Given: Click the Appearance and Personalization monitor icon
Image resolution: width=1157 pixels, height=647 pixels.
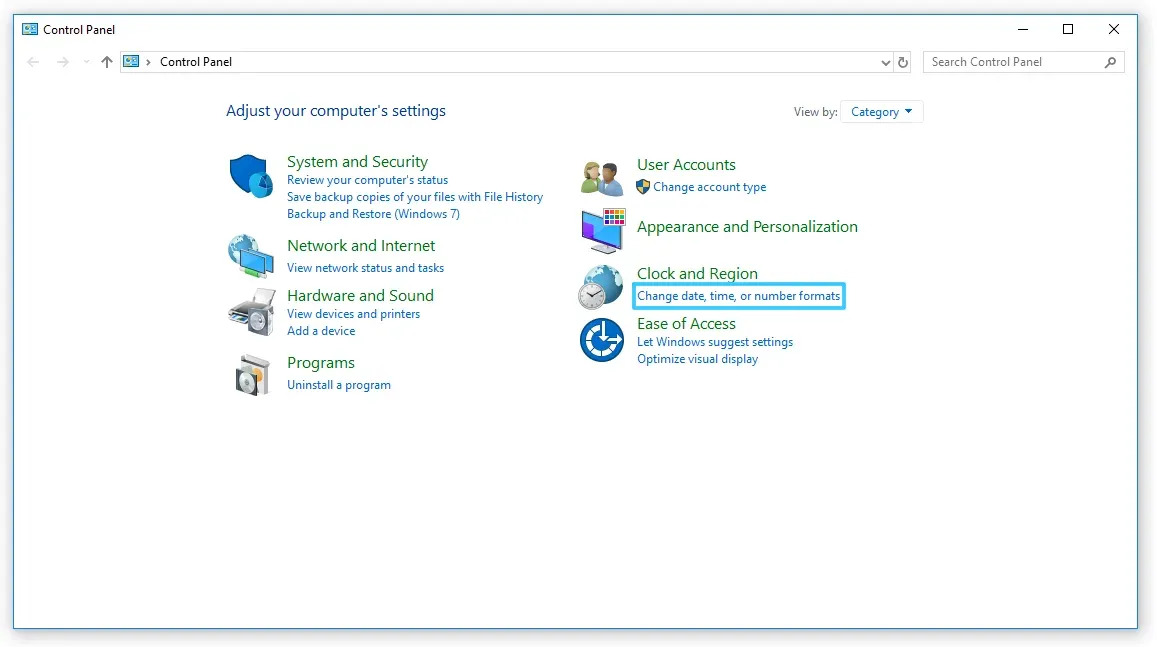Looking at the screenshot, I should click(x=603, y=230).
